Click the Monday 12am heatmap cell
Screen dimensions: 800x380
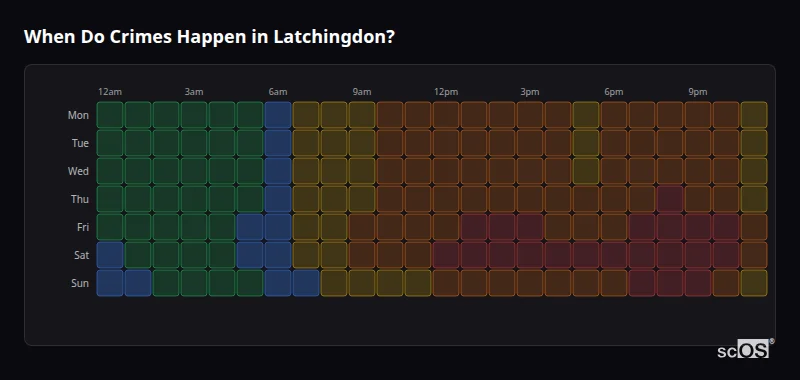coord(110,115)
